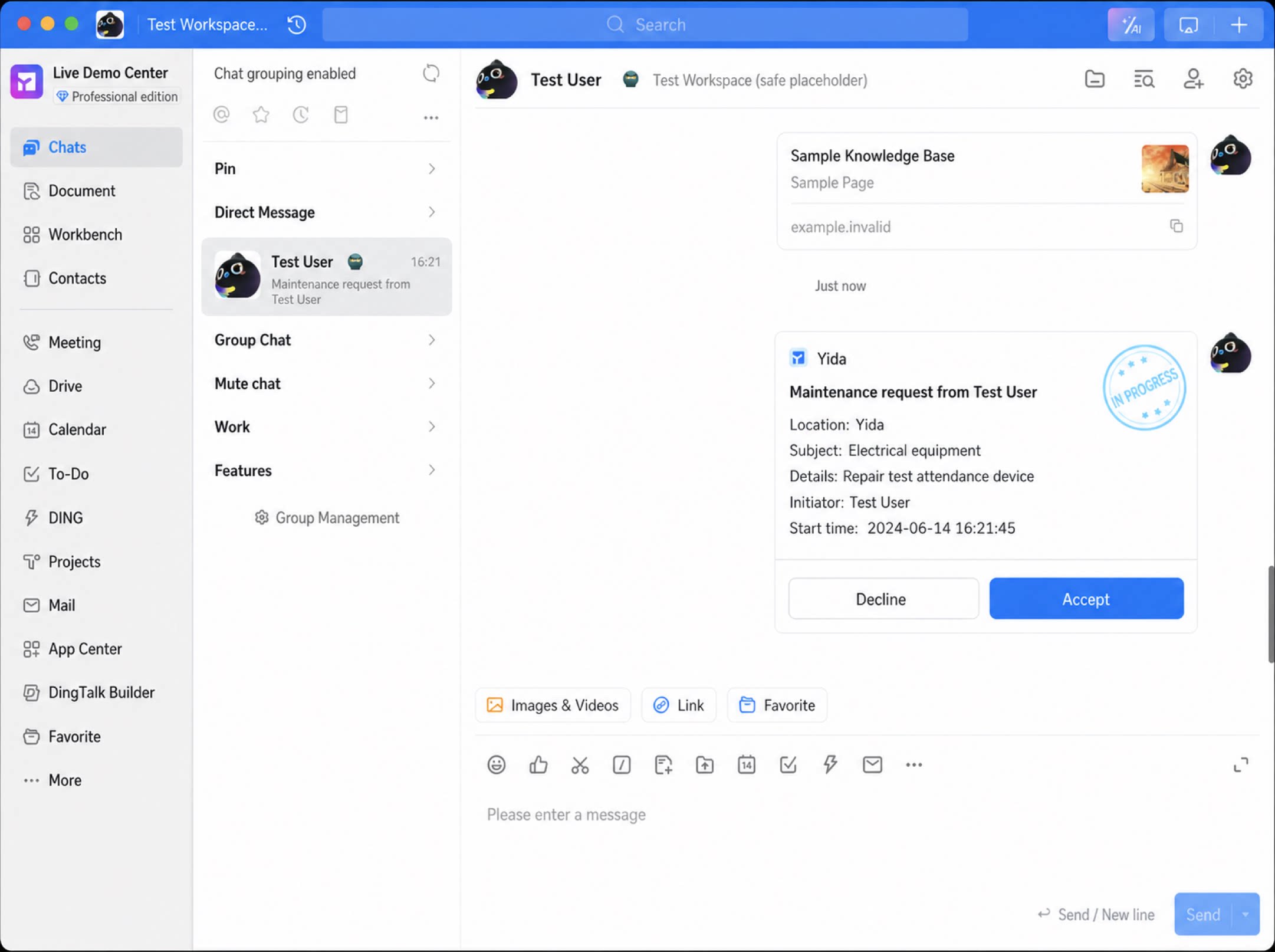Screen dimensions: 1275x952
Task: Click the conversation vertical scrollbar
Action: coord(1270,614)
